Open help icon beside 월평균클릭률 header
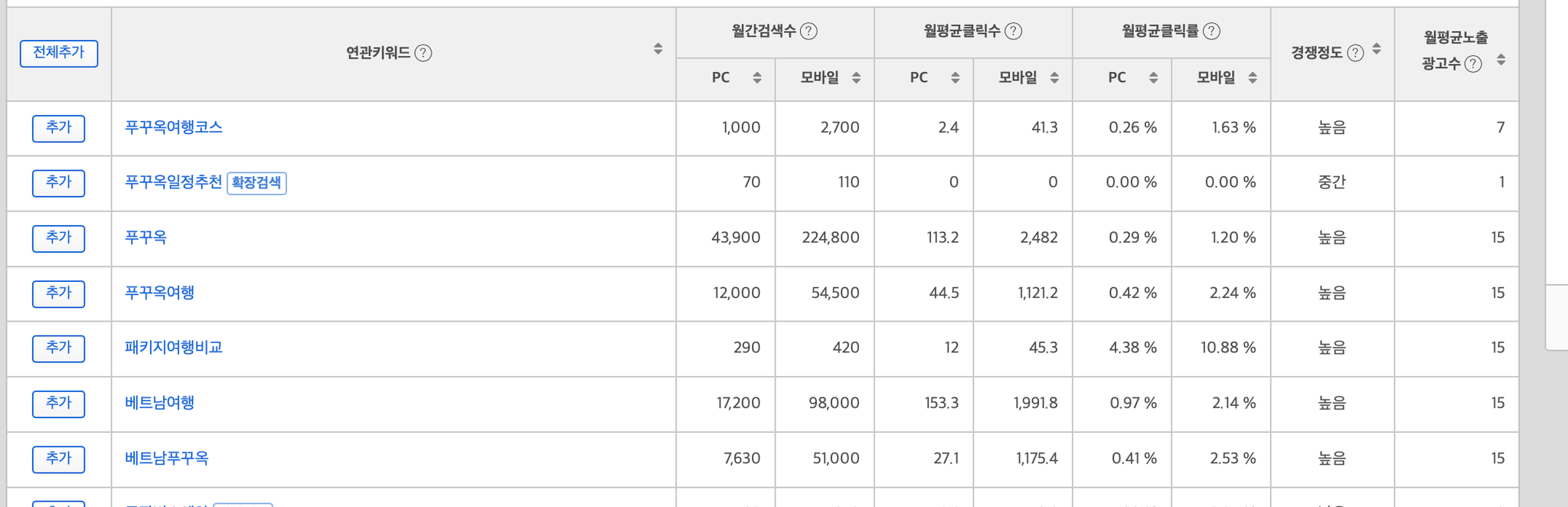 tap(1211, 31)
